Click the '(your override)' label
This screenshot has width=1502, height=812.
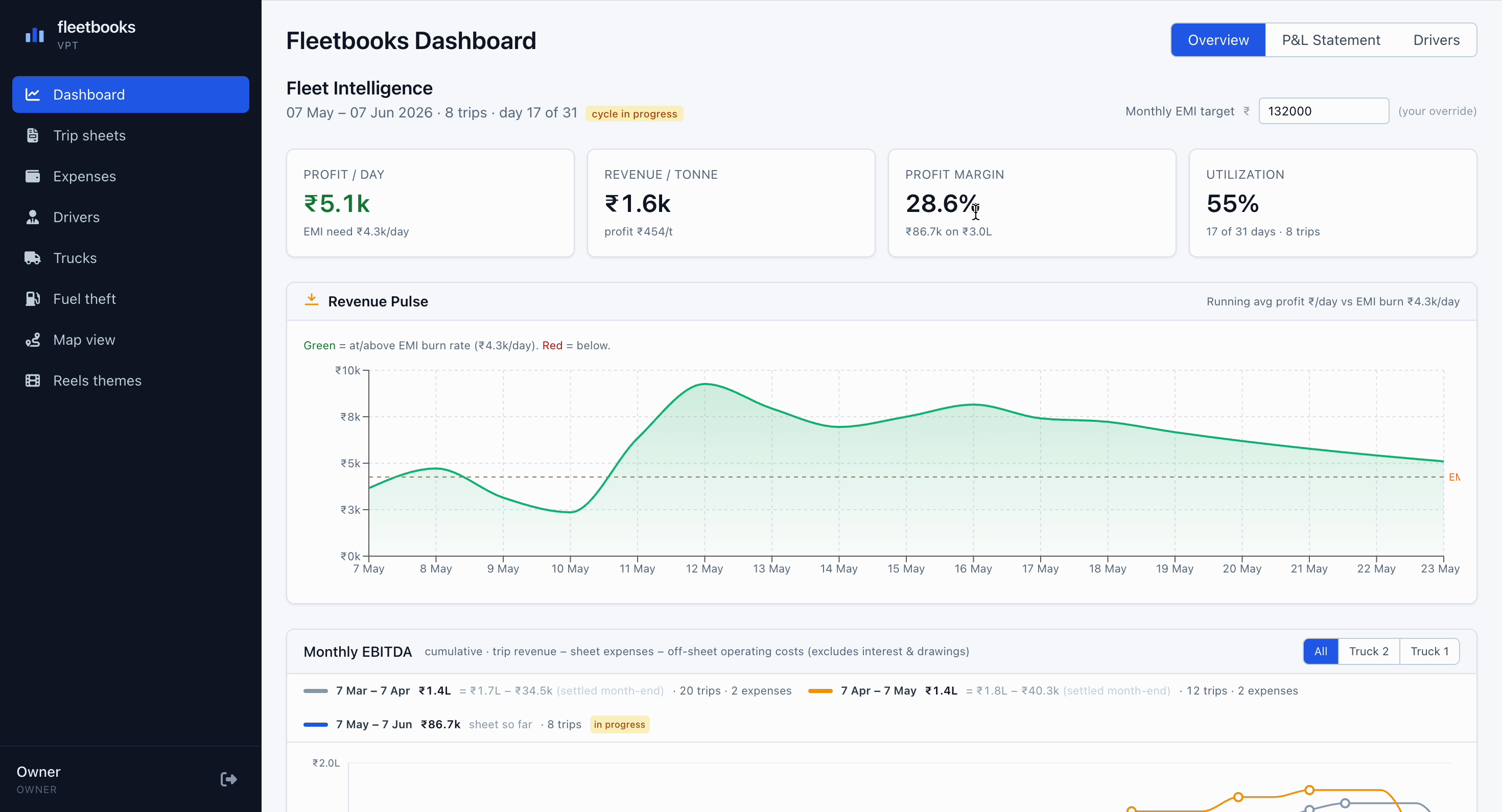click(x=1437, y=111)
